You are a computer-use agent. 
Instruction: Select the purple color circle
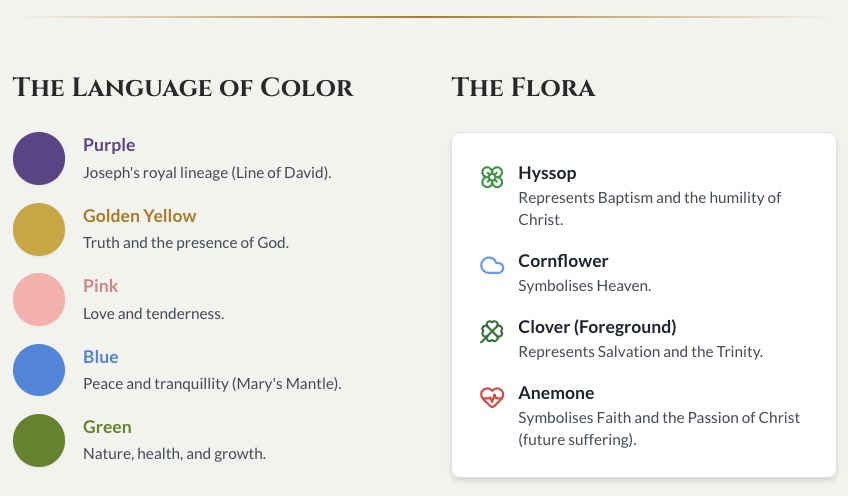click(x=39, y=158)
